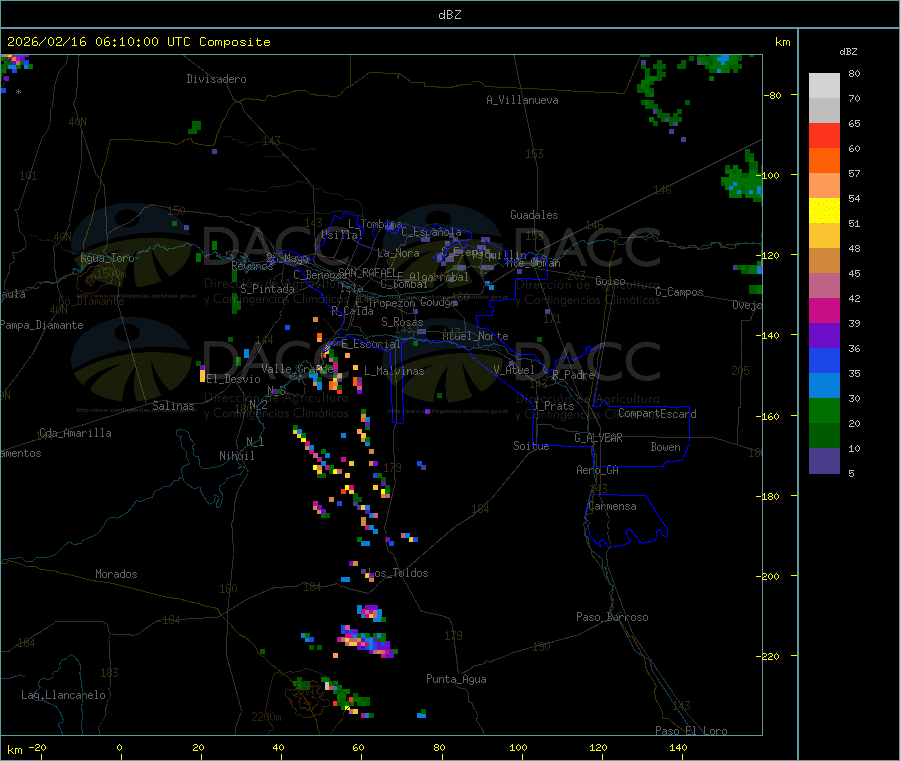
Task: Select the R_Padre place label
Action: pos(573,375)
